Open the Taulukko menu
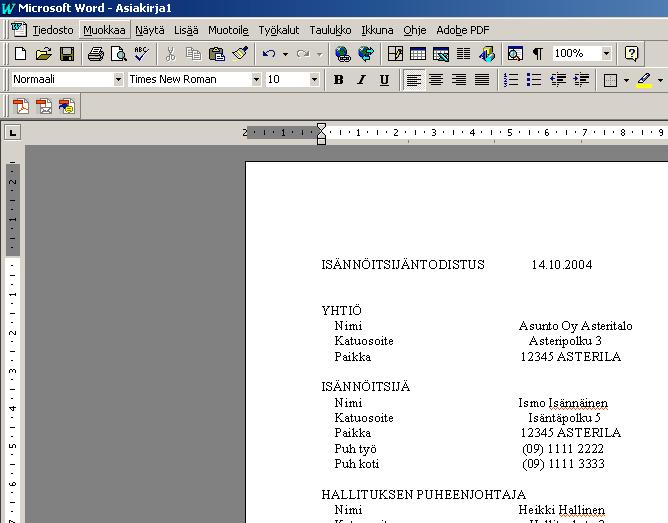The width and height of the screenshot is (668, 523). 330,30
